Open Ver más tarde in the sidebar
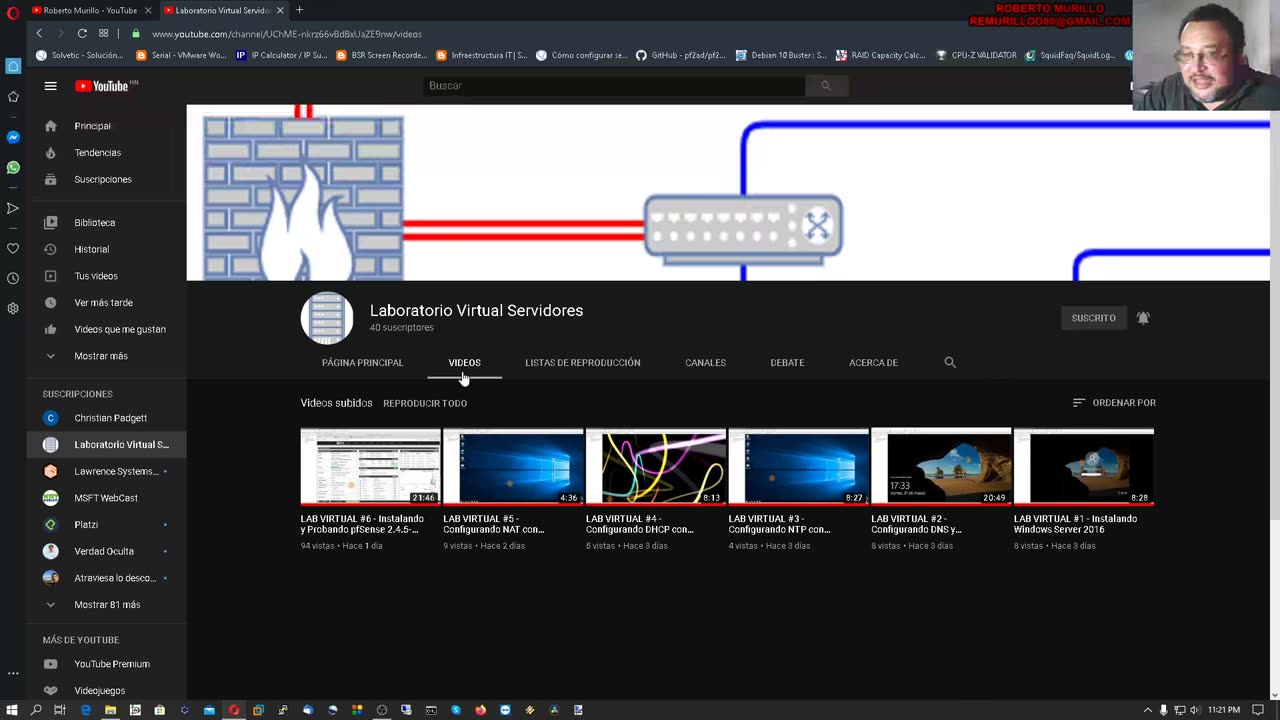Screen dimensions: 1280x720 coord(106,303)
